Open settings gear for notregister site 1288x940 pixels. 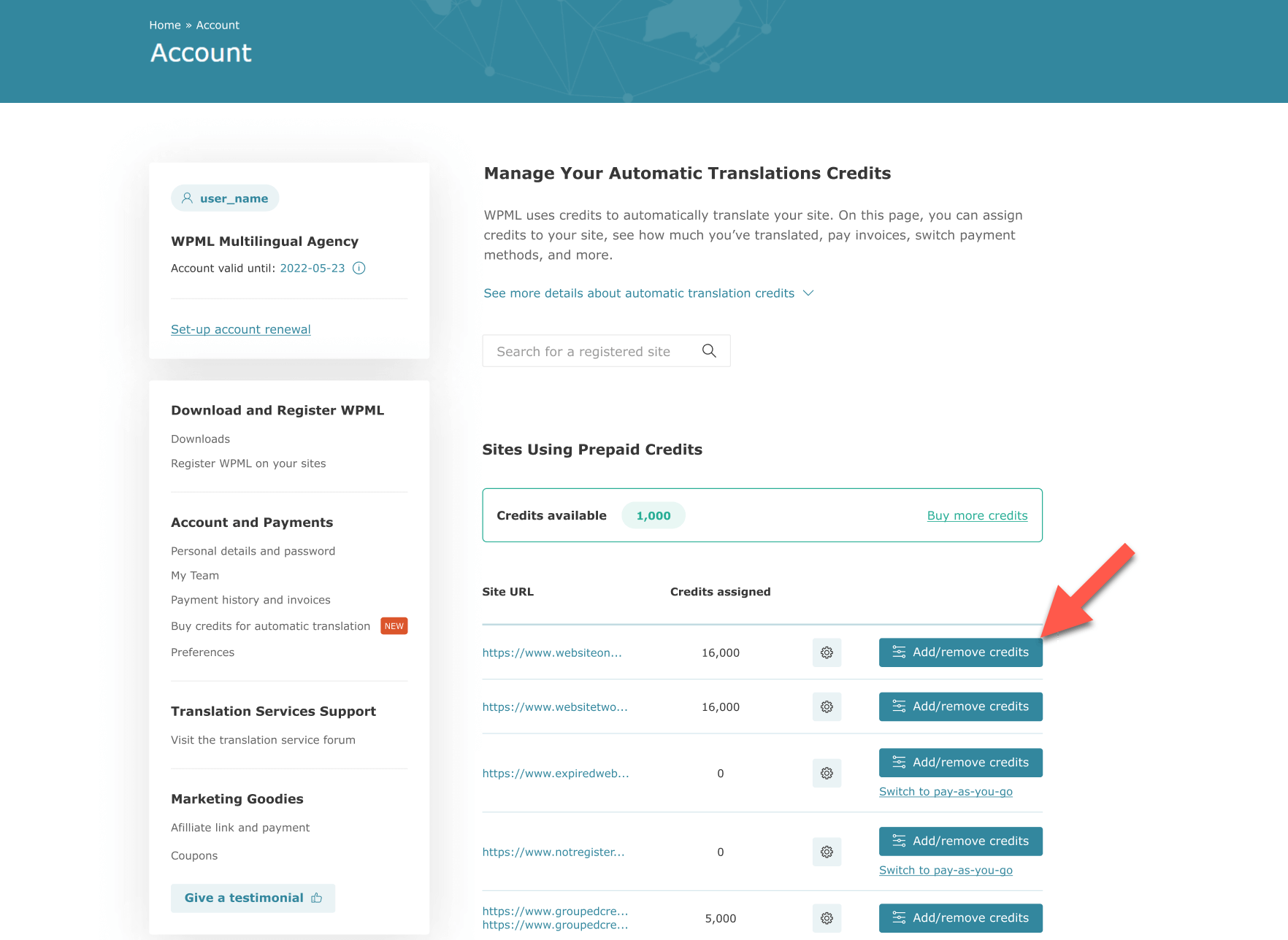(827, 852)
